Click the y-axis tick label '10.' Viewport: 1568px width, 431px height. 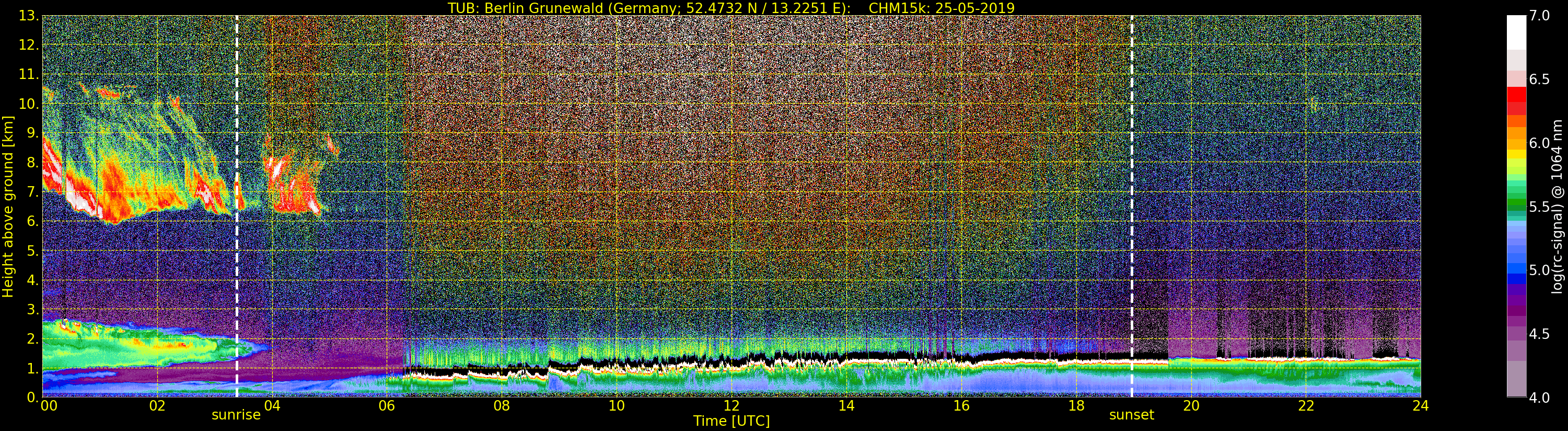(x=29, y=104)
